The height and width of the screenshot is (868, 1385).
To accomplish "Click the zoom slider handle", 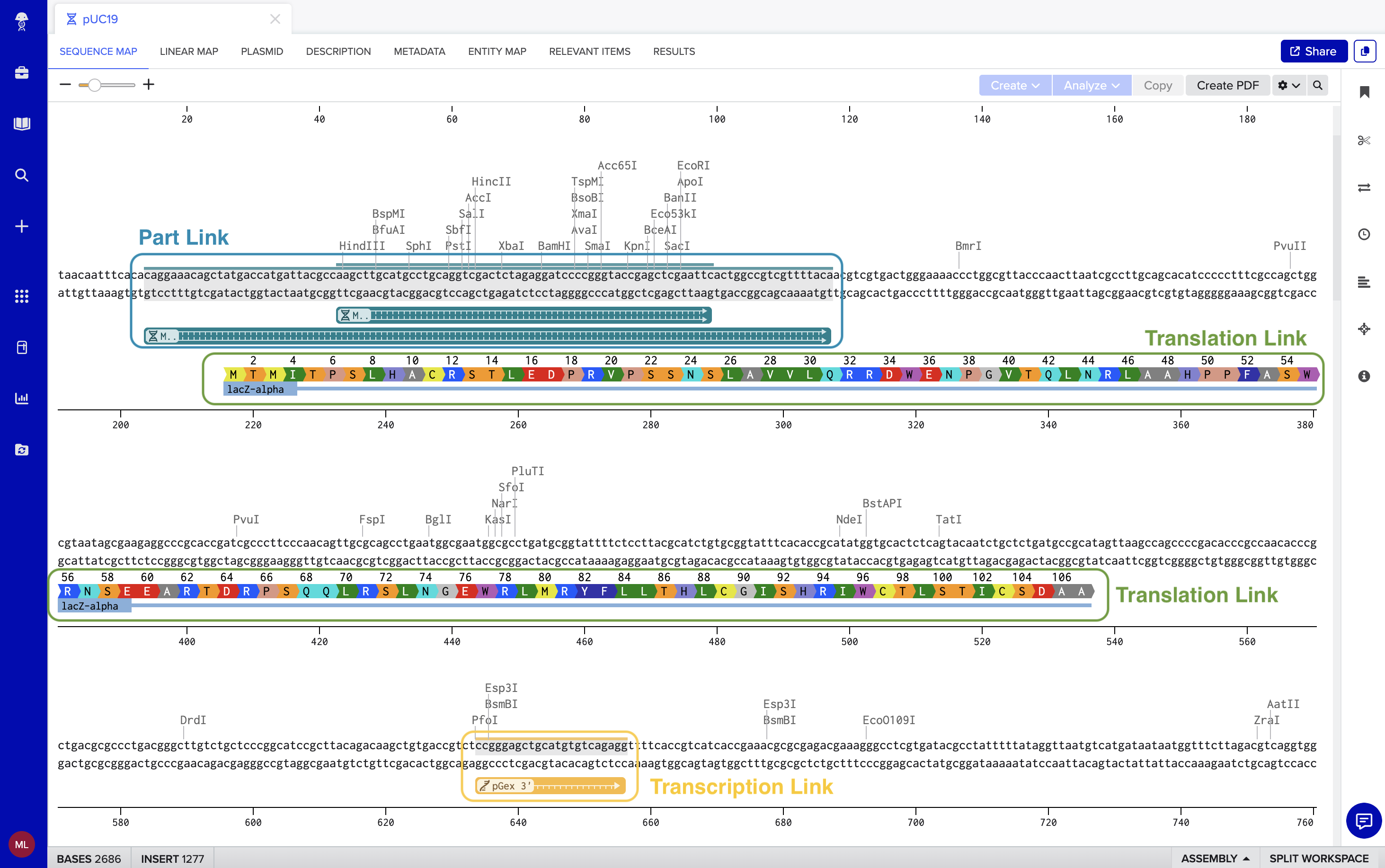I will click(95, 85).
